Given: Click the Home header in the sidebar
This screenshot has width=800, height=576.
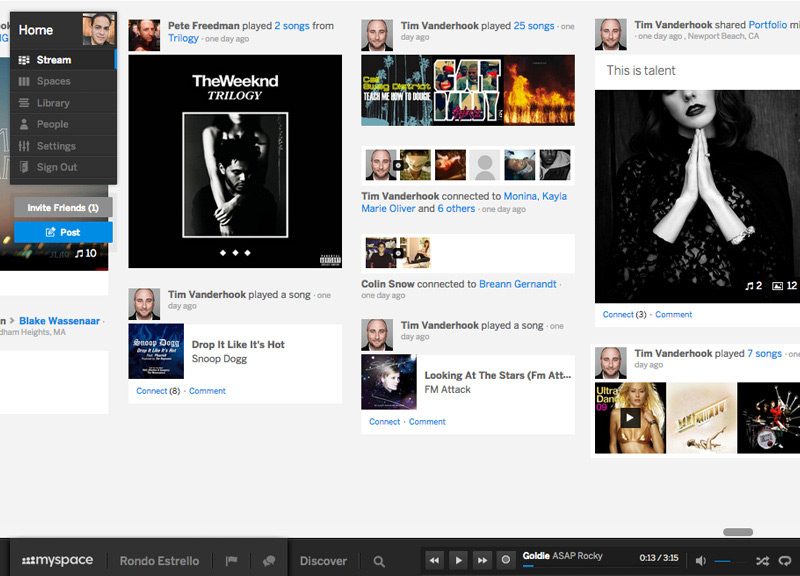Looking at the screenshot, I should pyautogui.click(x=36, y=30).
